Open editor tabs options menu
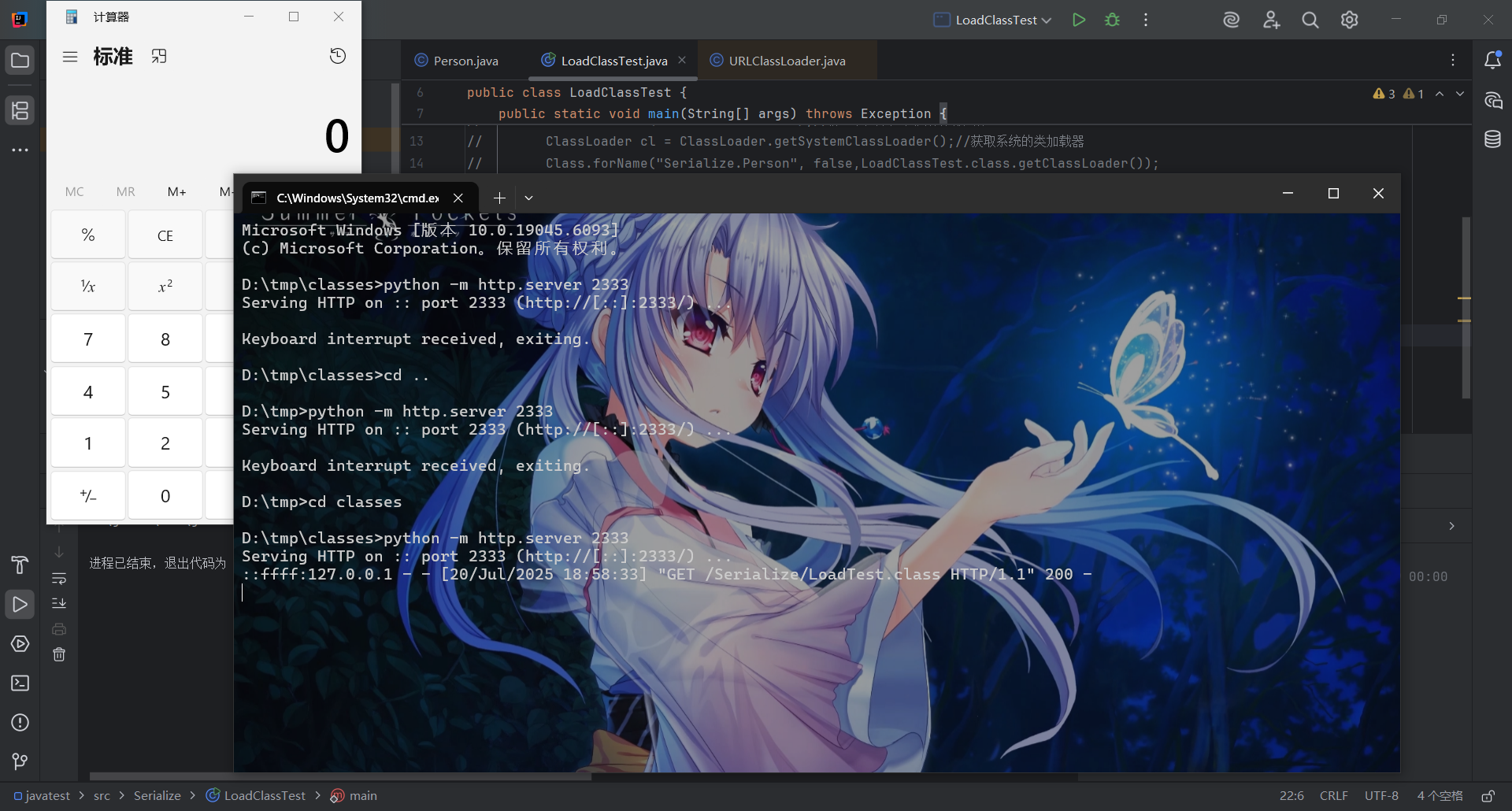The width and height of the screenshot is (1512, 811). [x=1453, y=60]
